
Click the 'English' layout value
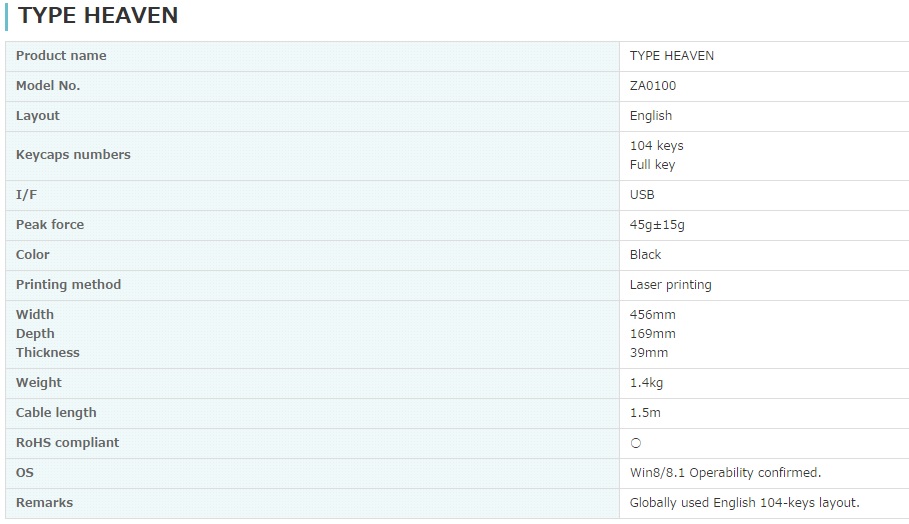pyautogui.click(x=651, y=116)
